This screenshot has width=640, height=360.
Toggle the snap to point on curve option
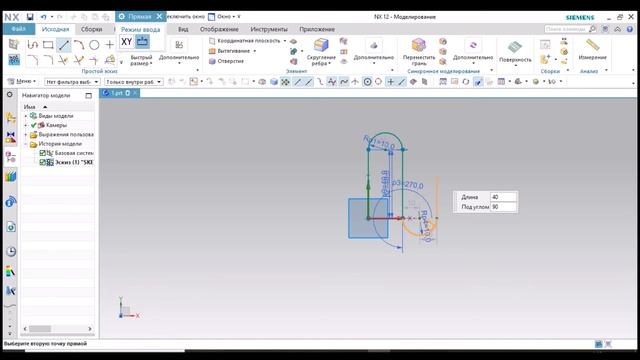[x=402, y=82]
